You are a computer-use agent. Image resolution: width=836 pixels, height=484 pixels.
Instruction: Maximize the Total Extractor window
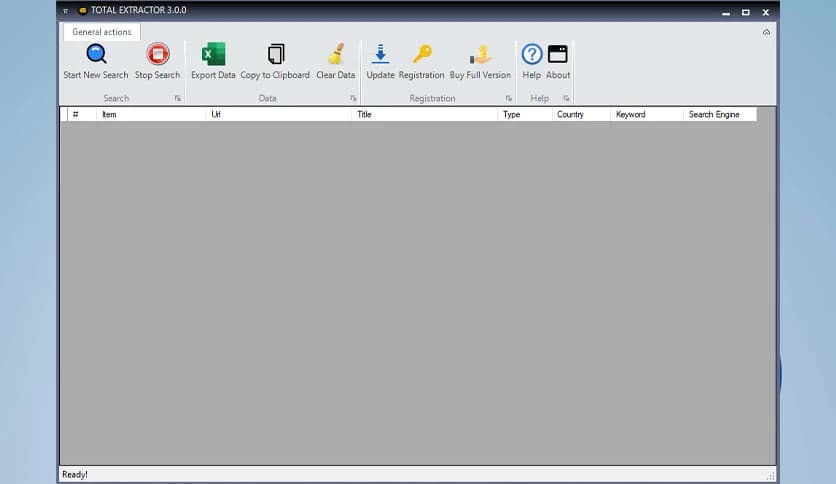746,12
